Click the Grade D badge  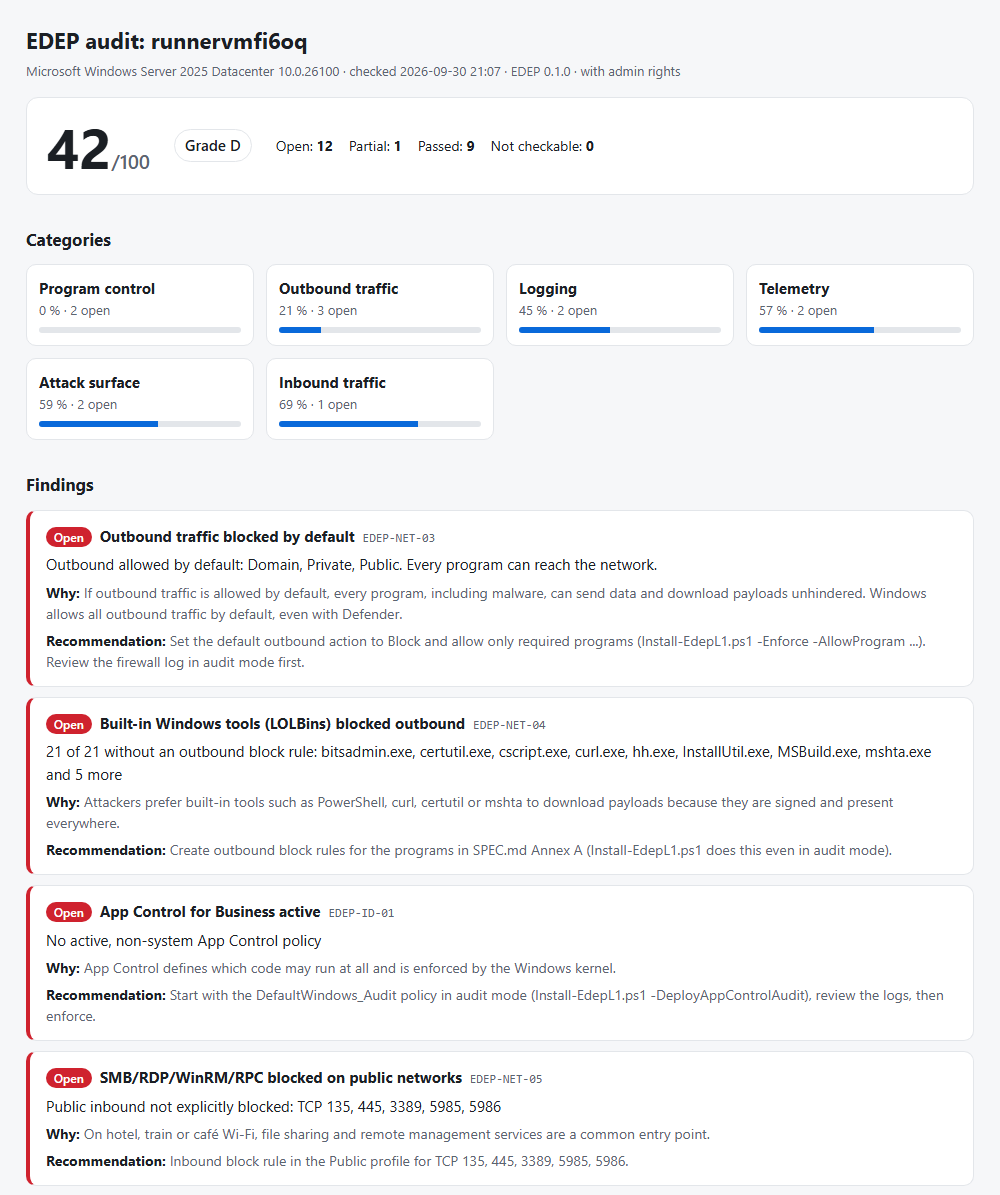point(213,146)
